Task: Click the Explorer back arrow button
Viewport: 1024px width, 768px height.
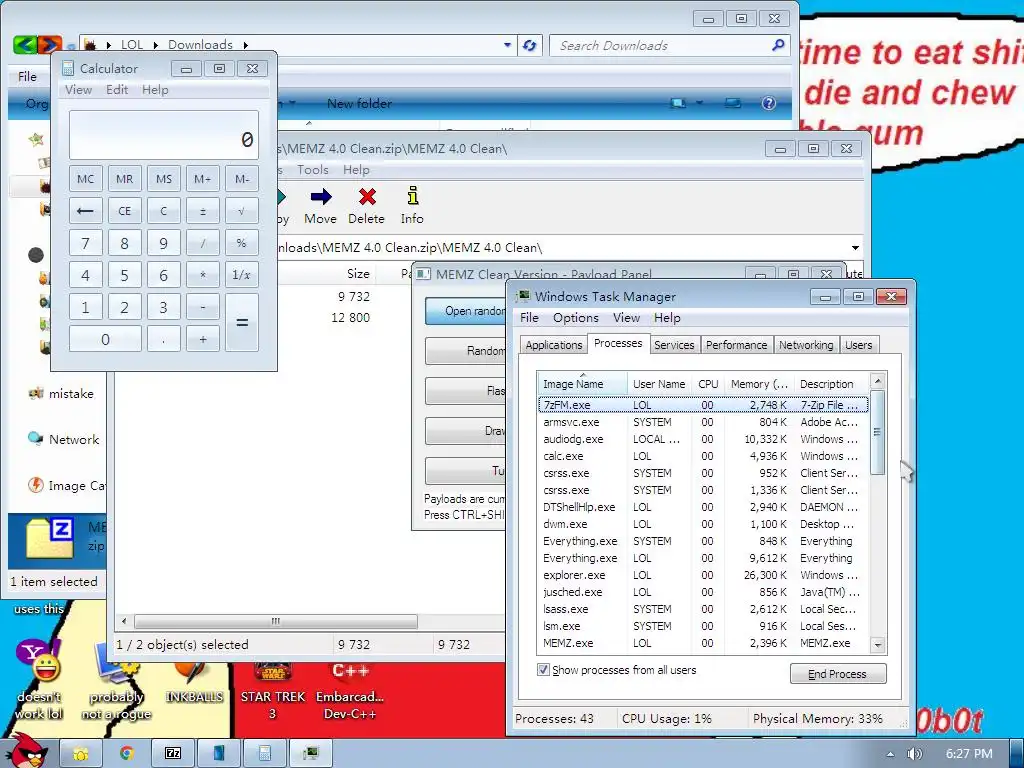Action: [x=25, y=45]
